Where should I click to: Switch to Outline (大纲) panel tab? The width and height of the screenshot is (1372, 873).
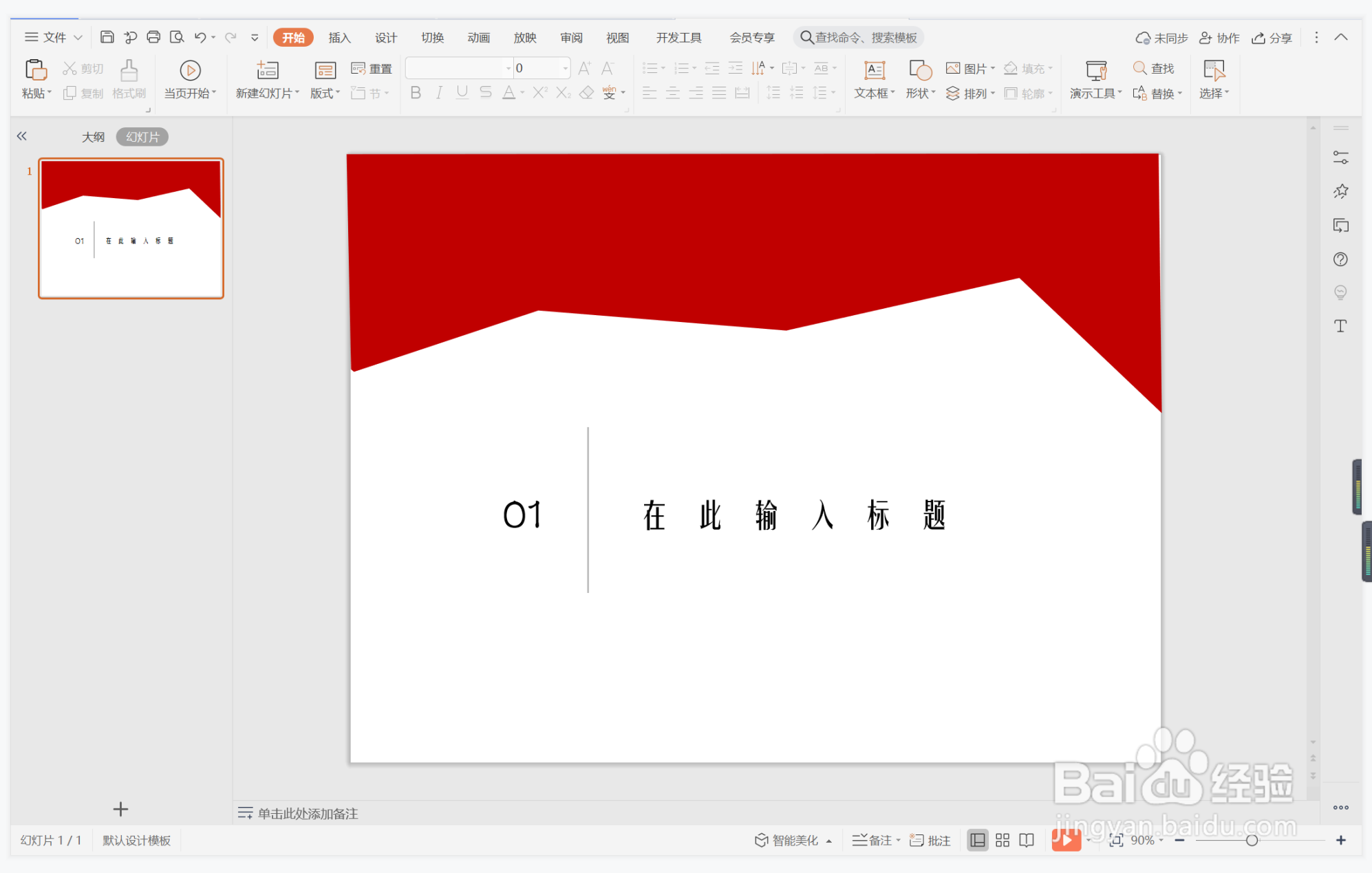(x=93, y=137)
